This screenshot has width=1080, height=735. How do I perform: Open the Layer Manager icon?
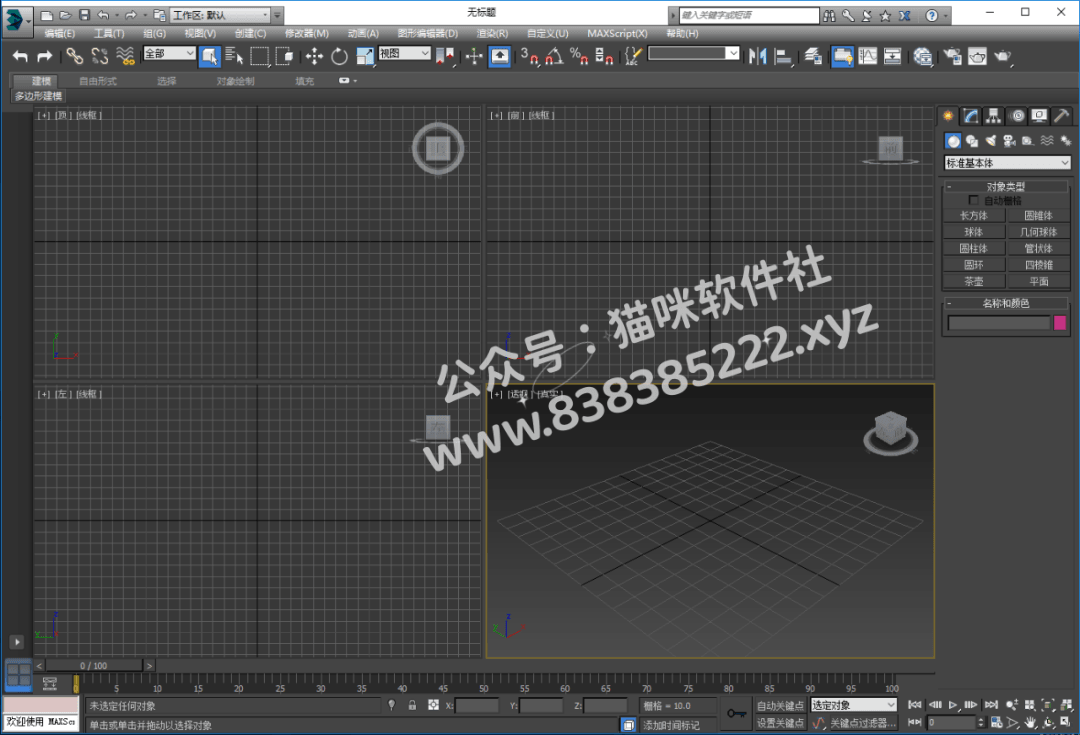(x=813, y=56)
